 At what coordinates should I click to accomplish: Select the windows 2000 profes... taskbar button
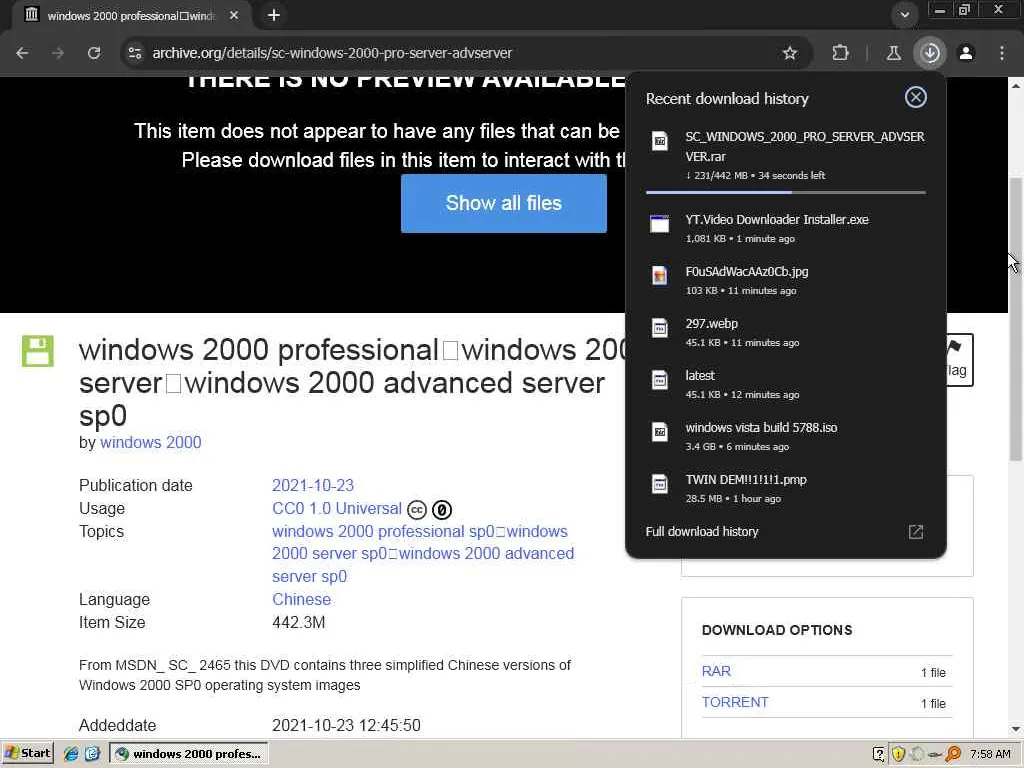188,754
